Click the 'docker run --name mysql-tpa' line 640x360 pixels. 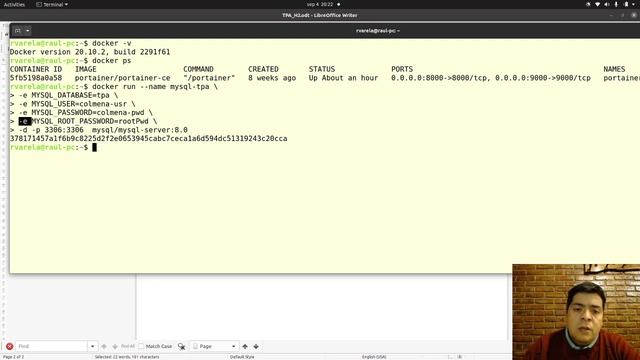click(x=155, y=87)
